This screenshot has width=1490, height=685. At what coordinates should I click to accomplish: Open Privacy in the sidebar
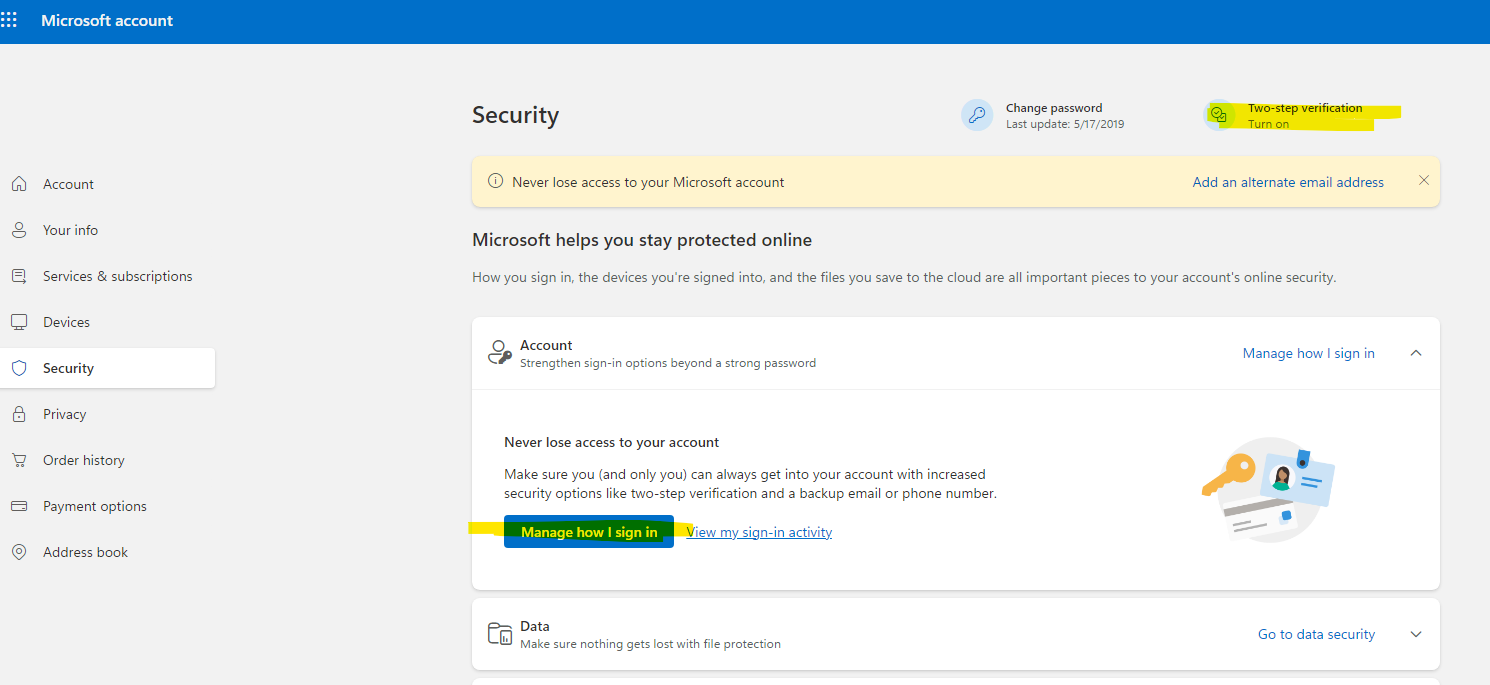[x=64, y=414]
